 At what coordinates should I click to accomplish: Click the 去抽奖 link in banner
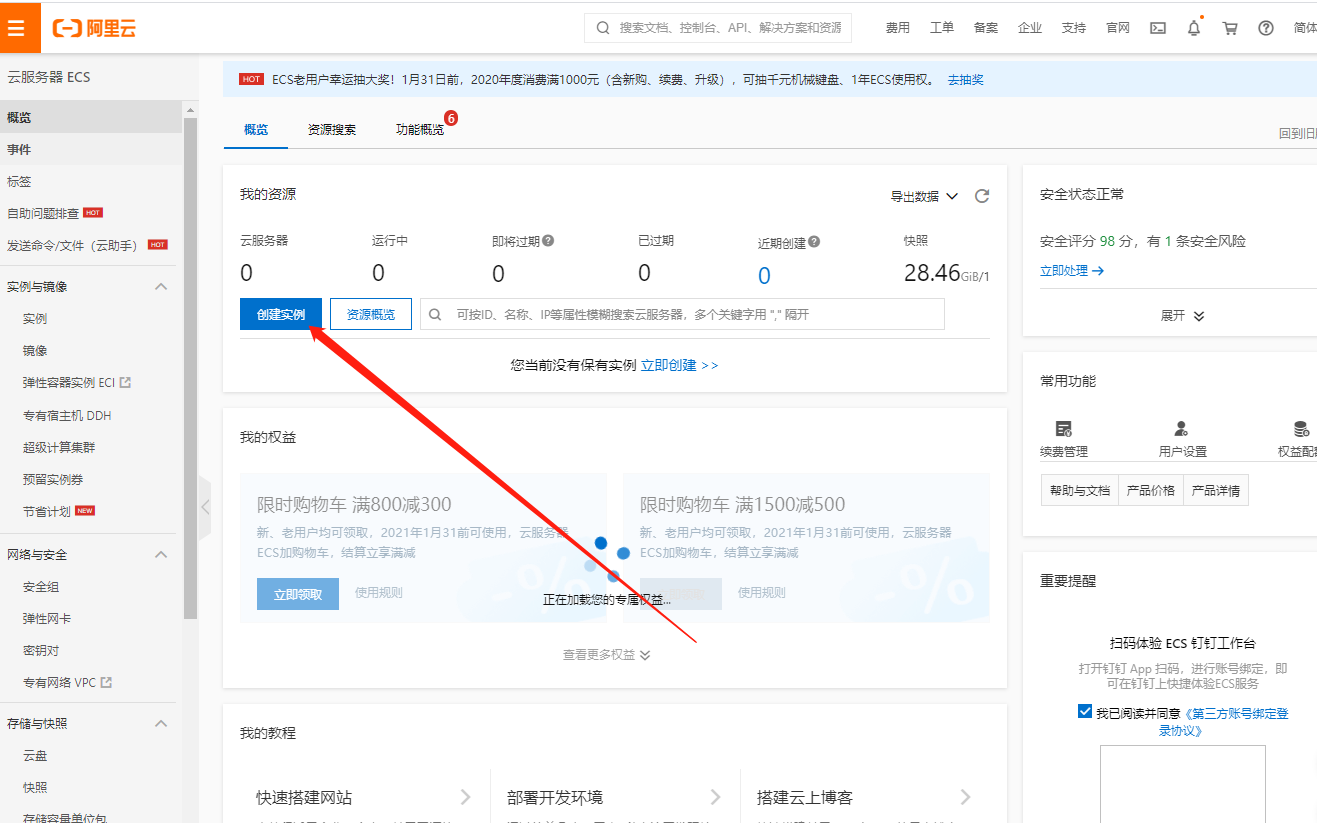pos(966,79)
